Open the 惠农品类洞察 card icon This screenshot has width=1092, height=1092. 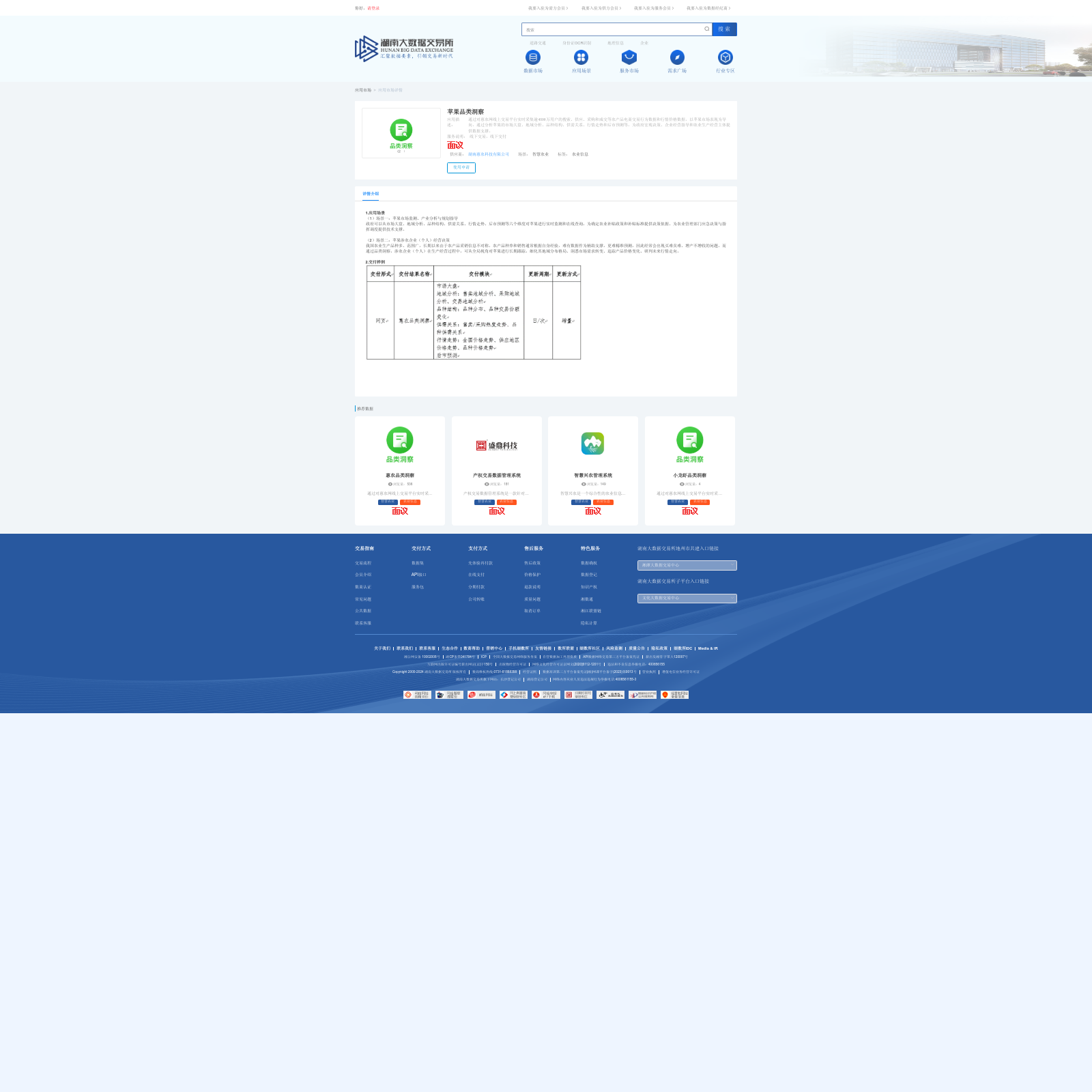point(400,445)
